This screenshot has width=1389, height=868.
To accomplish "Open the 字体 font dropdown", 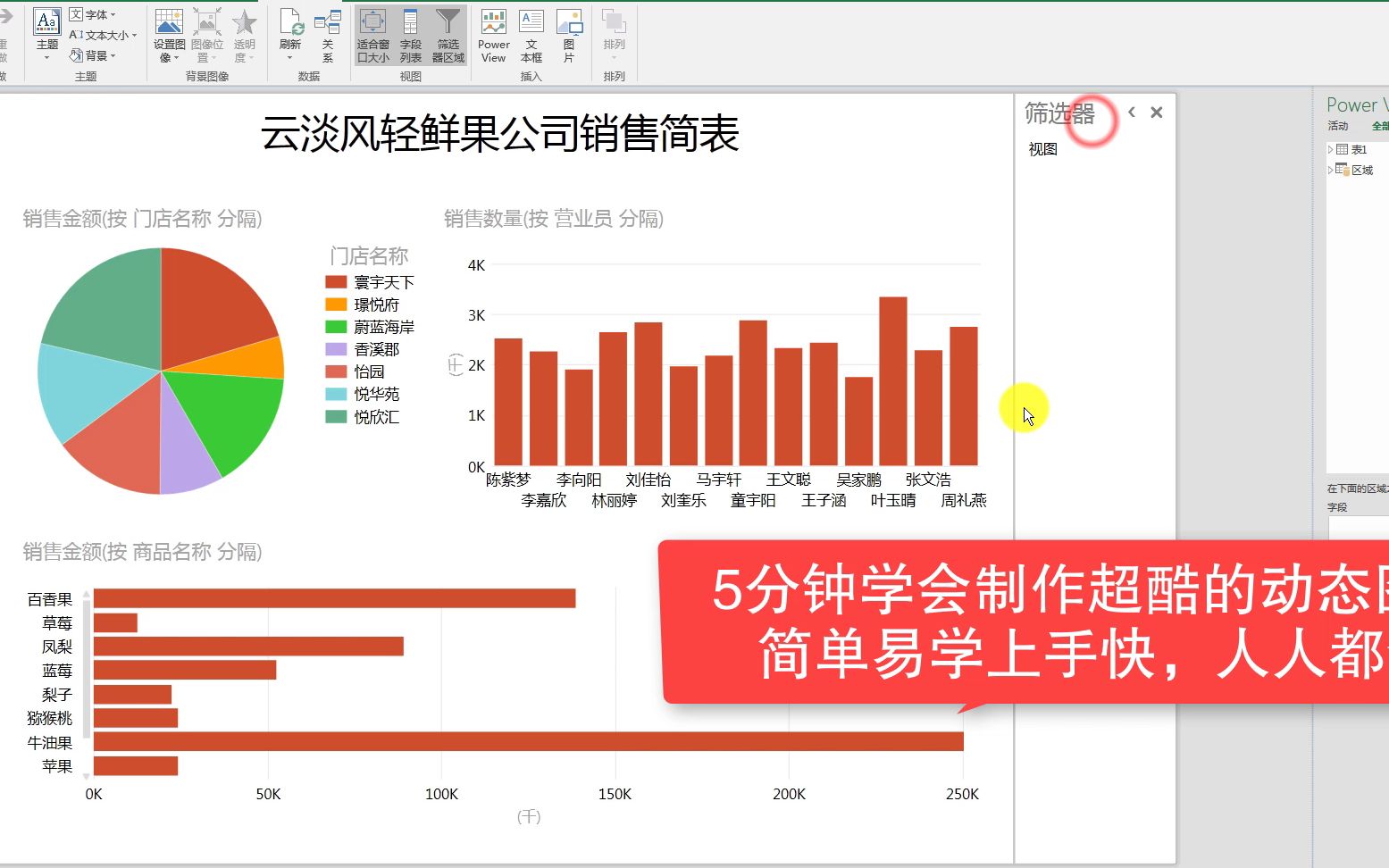I will click(x=93, y=14).
